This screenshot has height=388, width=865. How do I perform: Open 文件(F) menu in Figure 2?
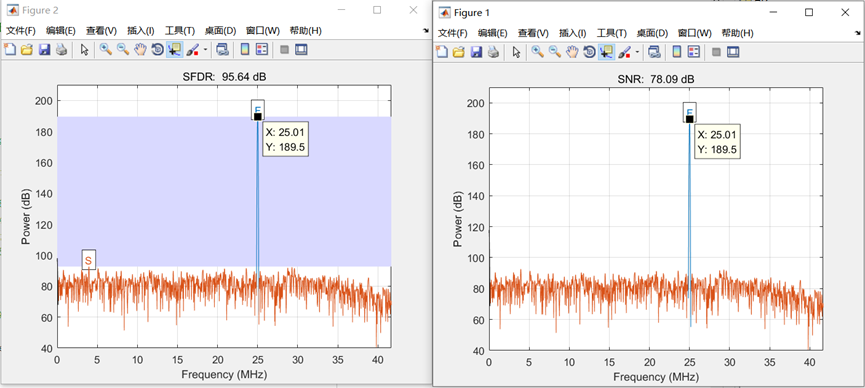click(20, 31)
